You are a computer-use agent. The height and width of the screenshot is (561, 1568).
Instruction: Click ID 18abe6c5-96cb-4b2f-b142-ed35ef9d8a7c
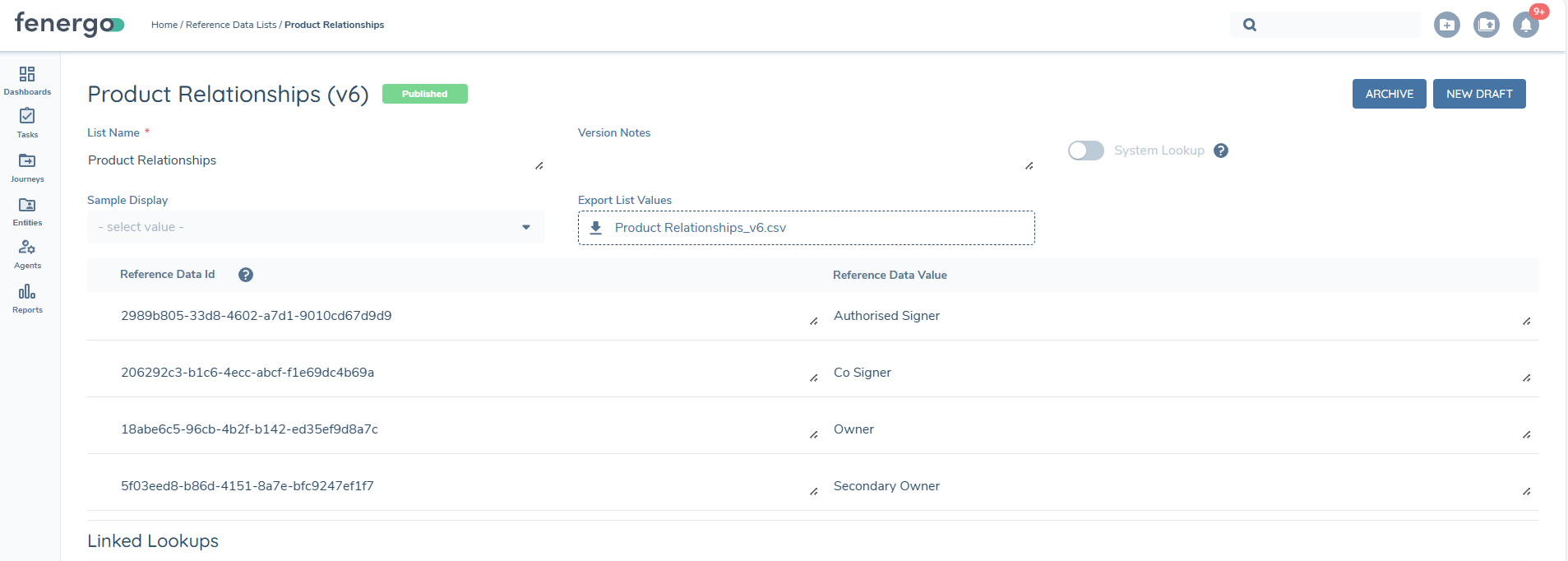click(250, 429)
